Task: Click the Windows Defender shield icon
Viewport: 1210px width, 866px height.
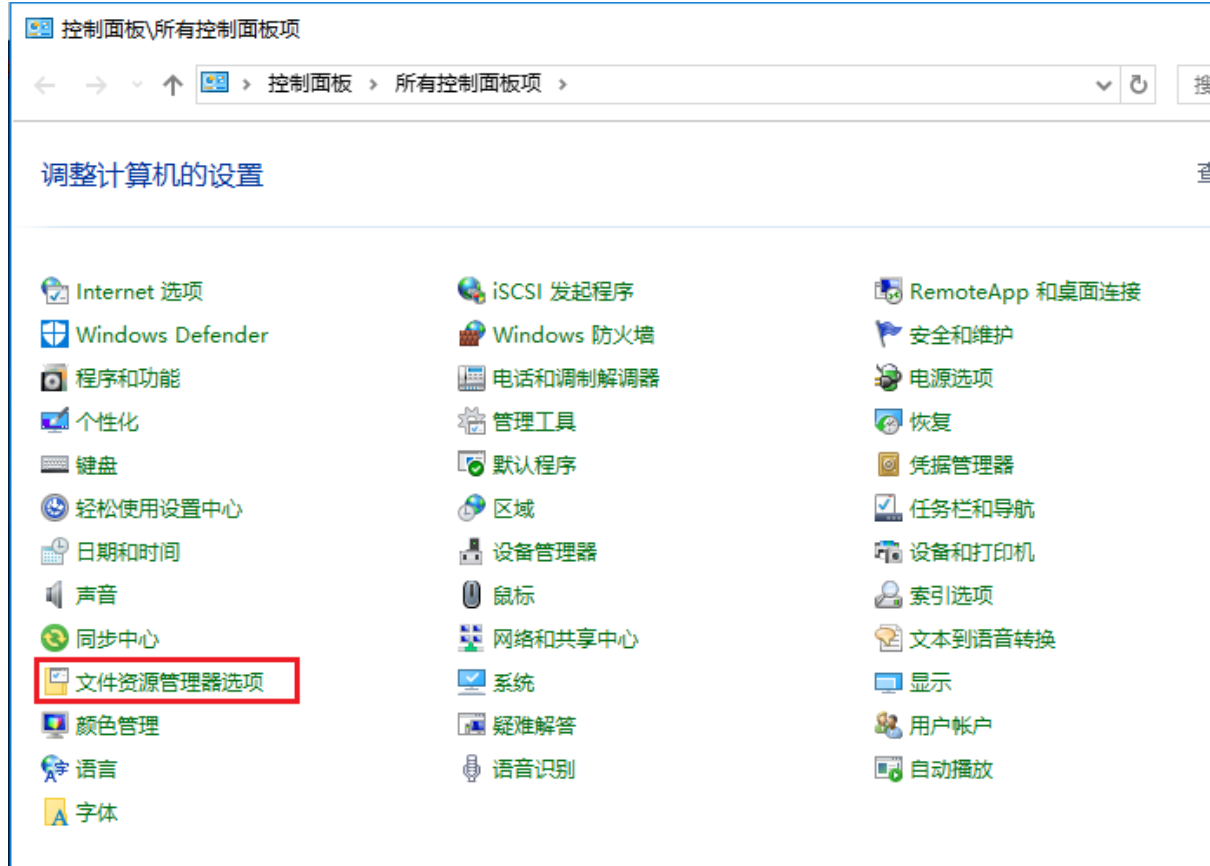Action: 54,335
